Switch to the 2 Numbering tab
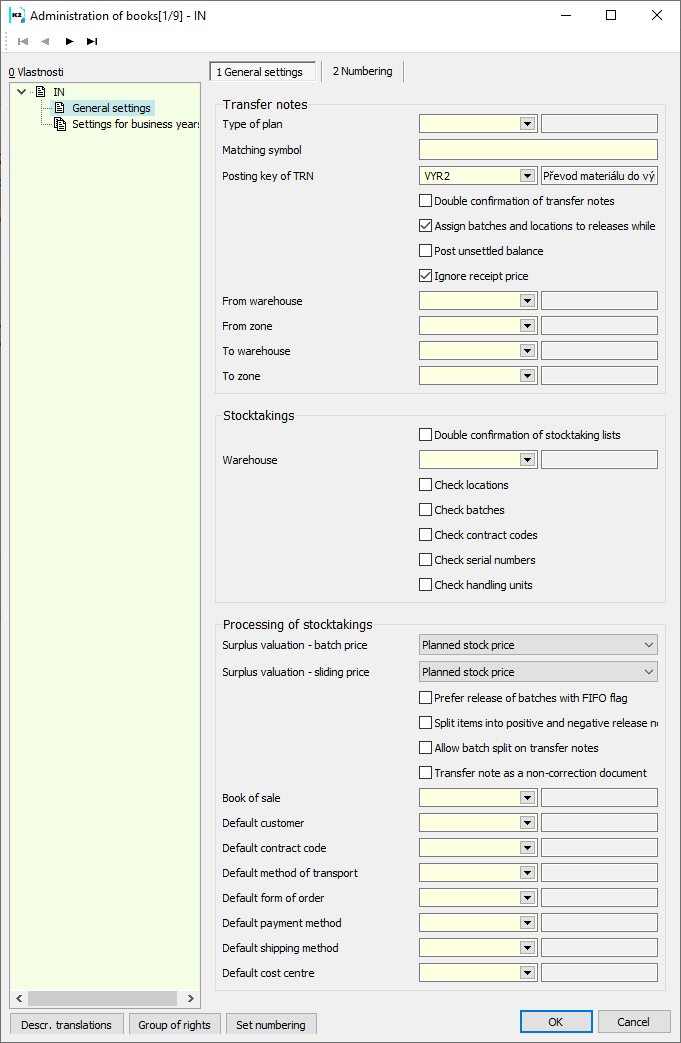 [x=363, y=72]
